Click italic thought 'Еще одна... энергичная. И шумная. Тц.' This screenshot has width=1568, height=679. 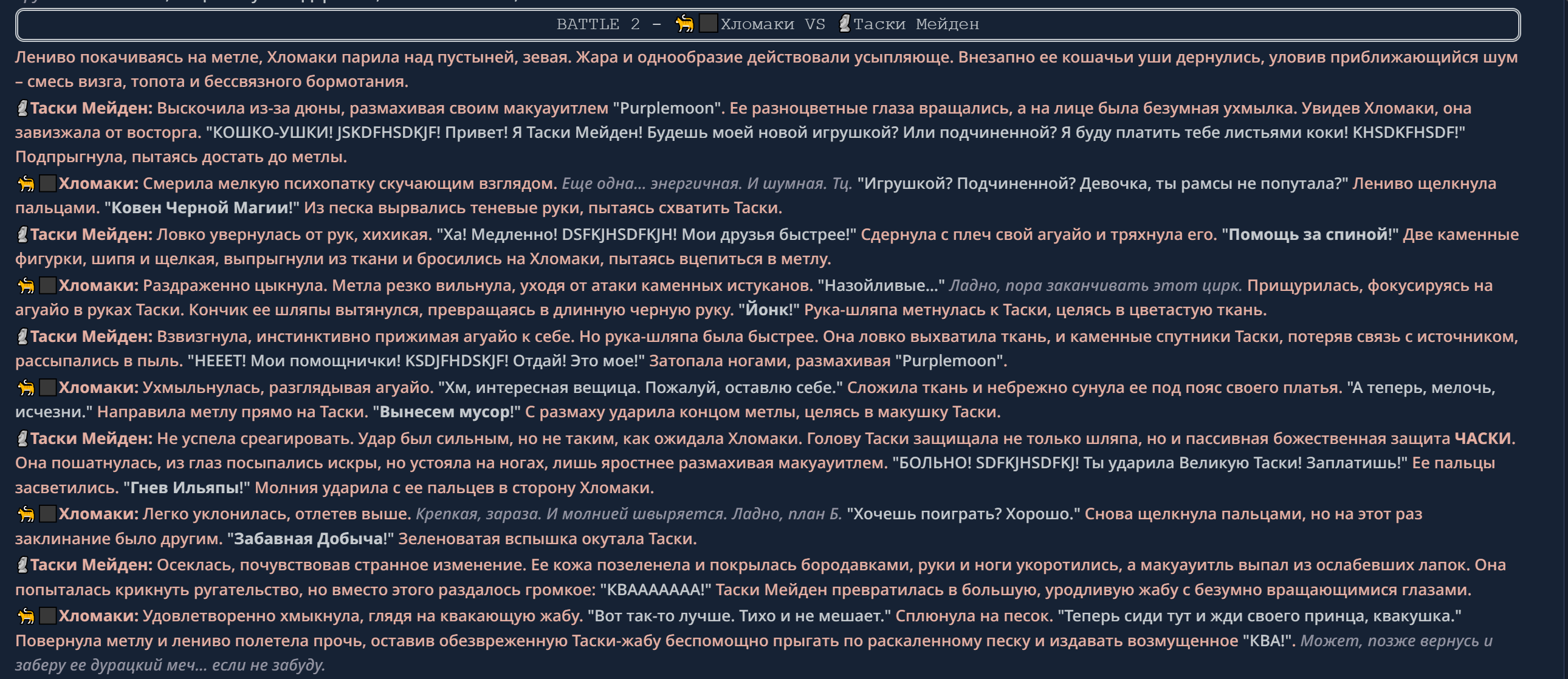tap(707, 184)
